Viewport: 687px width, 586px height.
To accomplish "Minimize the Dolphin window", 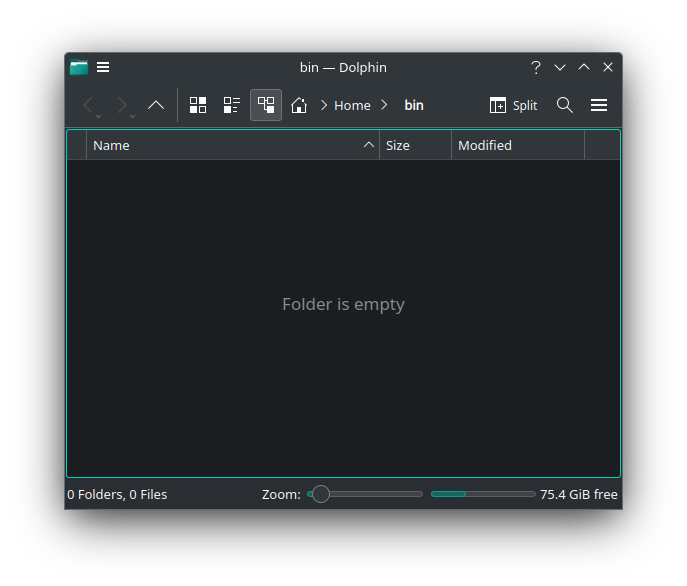I will click(560, 67).
